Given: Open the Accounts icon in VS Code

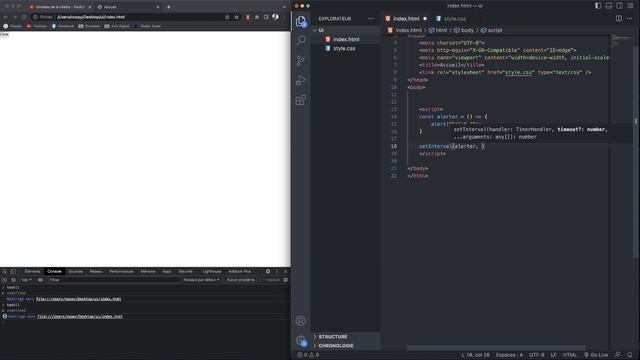Looking at the screenshot, I should click(x=301, y=321).
